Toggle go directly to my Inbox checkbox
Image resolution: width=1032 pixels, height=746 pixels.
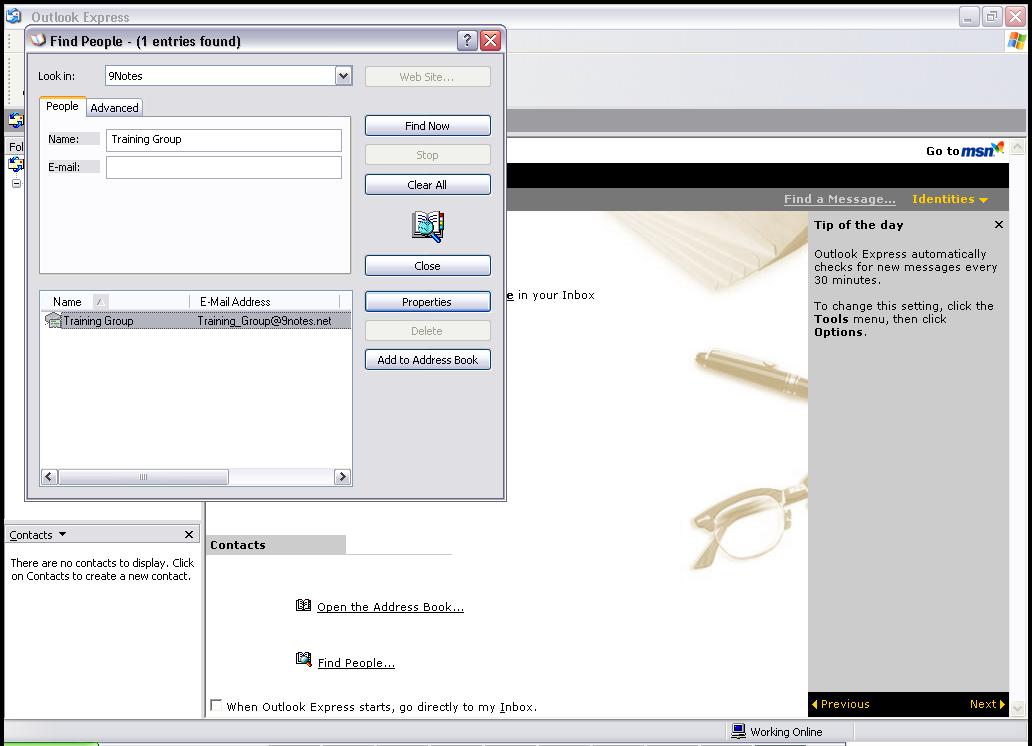(x=216, y=705)
